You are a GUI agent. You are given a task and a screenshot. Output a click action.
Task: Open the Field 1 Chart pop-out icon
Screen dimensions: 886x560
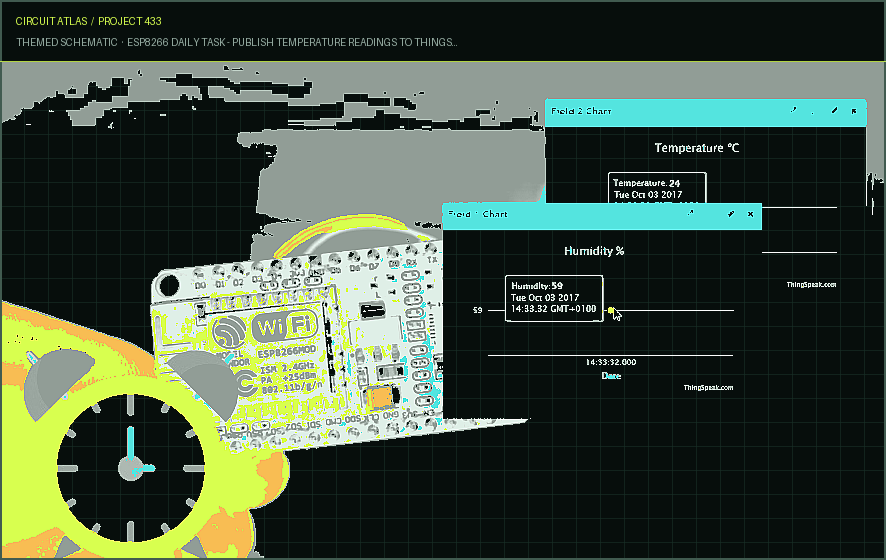690,214
